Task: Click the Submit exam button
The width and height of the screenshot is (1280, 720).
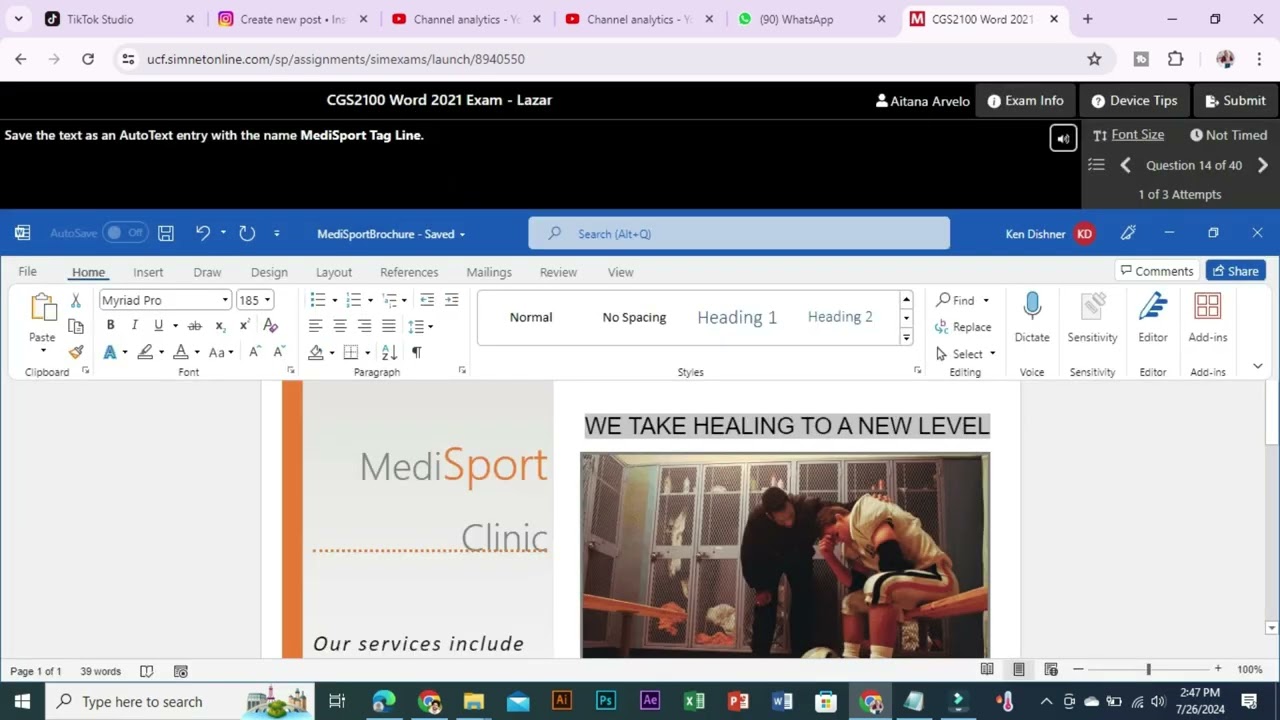Action: [1235, 100]
